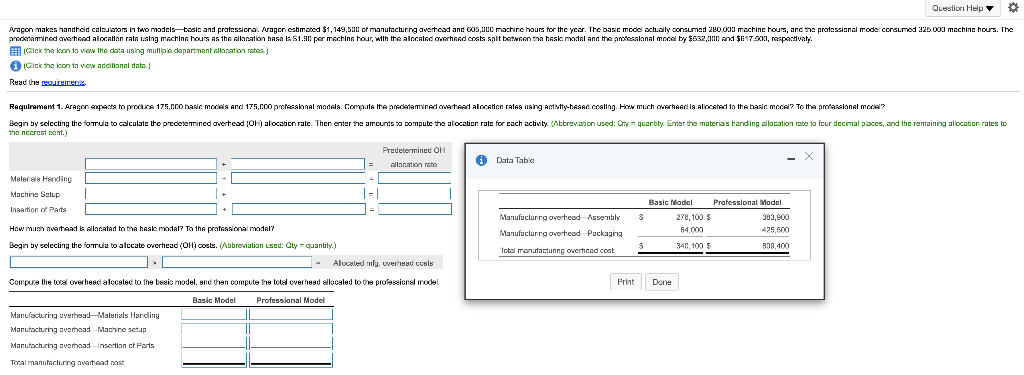Select the formula numerator field in header row

click(x=152, y=164)
